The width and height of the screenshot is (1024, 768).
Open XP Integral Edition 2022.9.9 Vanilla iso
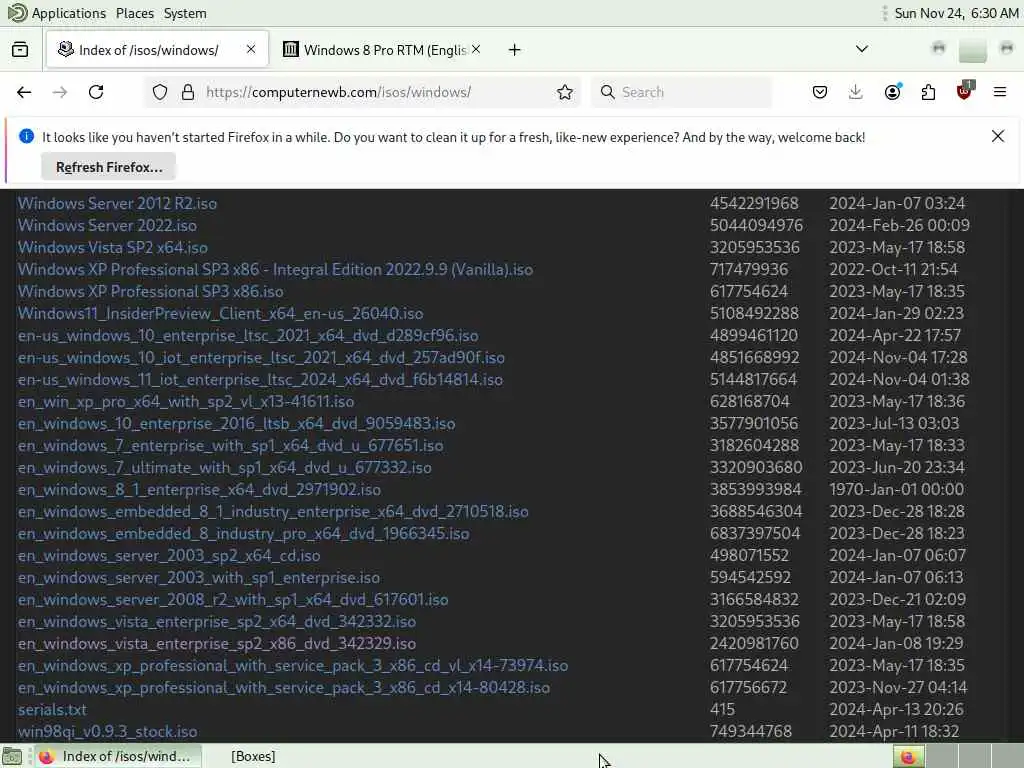(275, 269)
